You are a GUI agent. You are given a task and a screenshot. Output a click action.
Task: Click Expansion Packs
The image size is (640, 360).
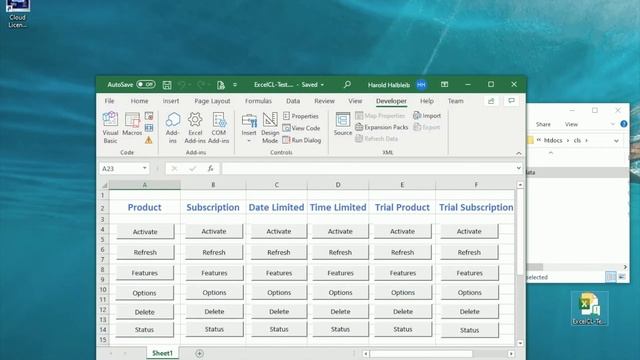pyautogui.click(x=382, y=127)
